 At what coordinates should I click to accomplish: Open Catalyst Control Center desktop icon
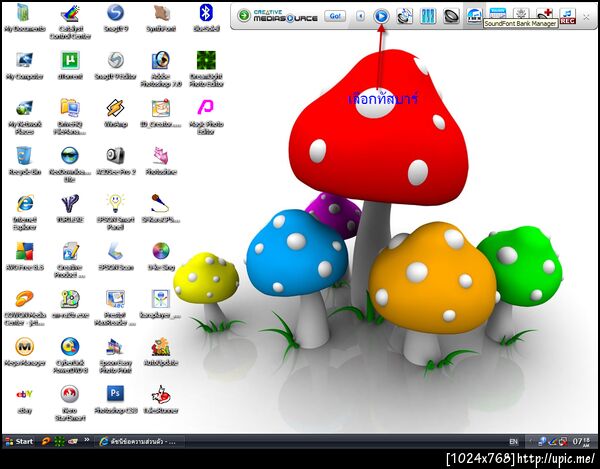(x=70, y=22)
